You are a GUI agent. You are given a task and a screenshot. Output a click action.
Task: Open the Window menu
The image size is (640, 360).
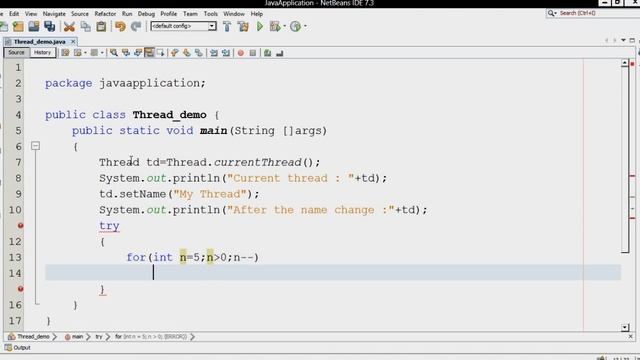[234, 14]
